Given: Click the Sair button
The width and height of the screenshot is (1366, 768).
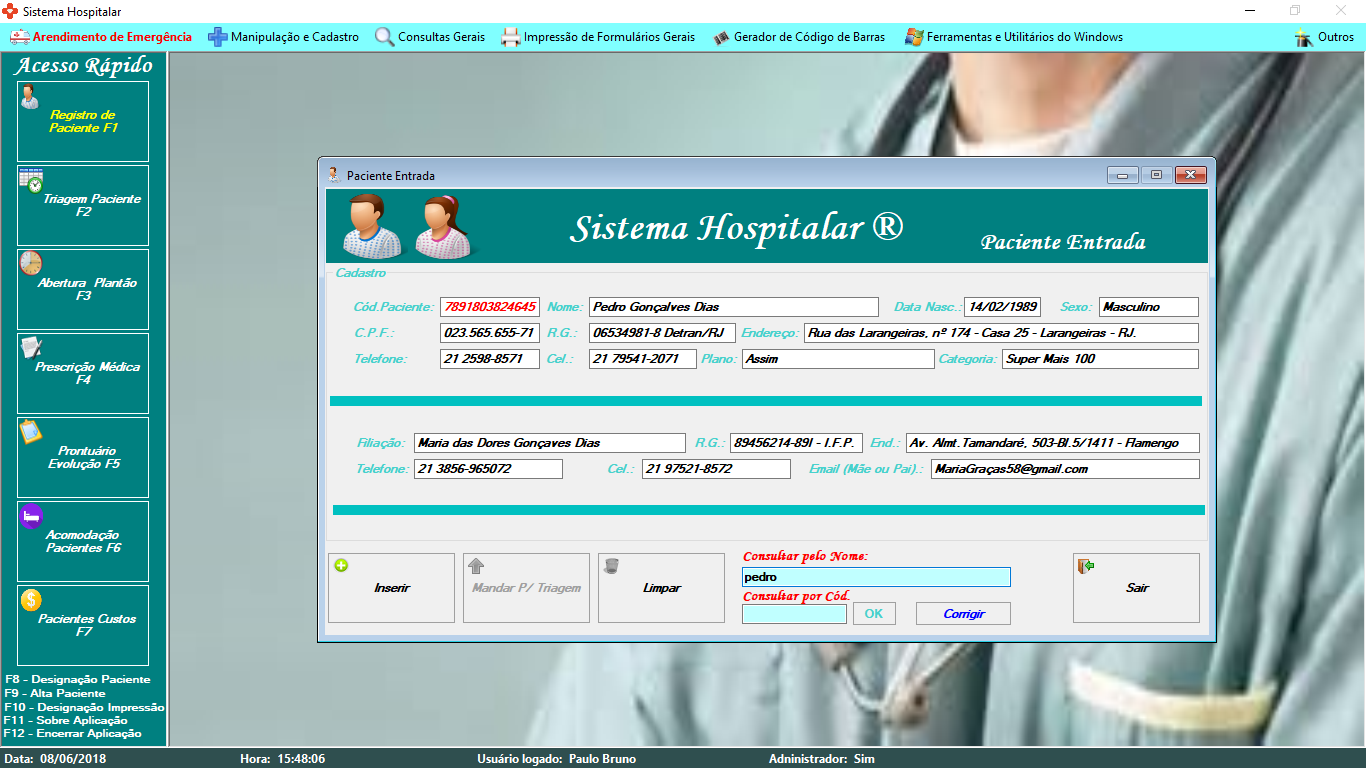Looking at the screenshot, I should tap(1136, 588).
